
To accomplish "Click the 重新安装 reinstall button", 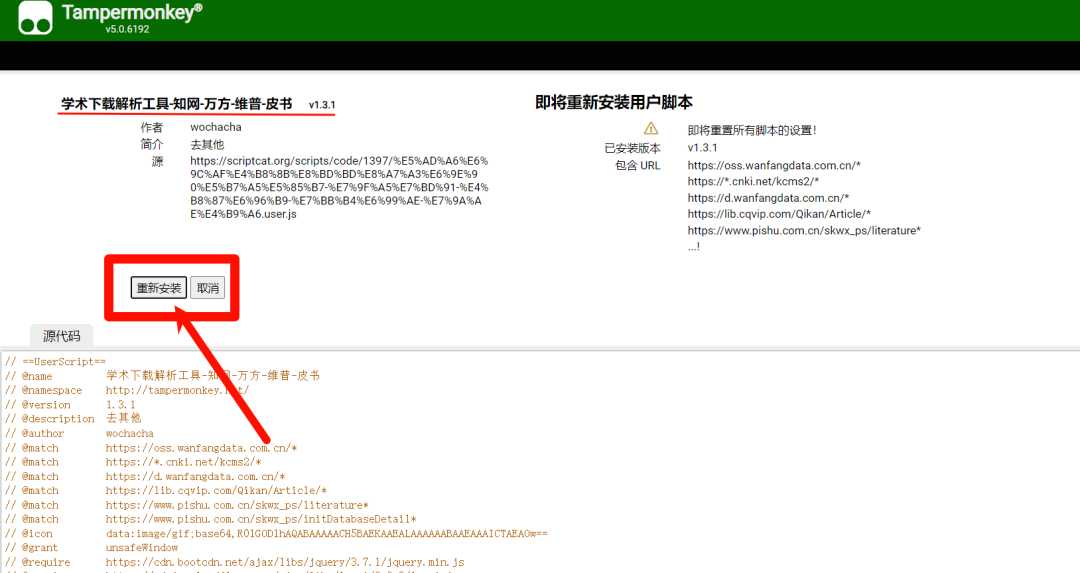I will tap(158, 288).
